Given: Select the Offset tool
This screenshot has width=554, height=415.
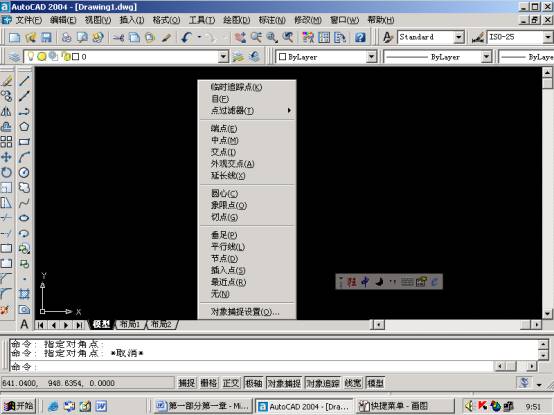Looking at the screenshot, I should point(6,126).
